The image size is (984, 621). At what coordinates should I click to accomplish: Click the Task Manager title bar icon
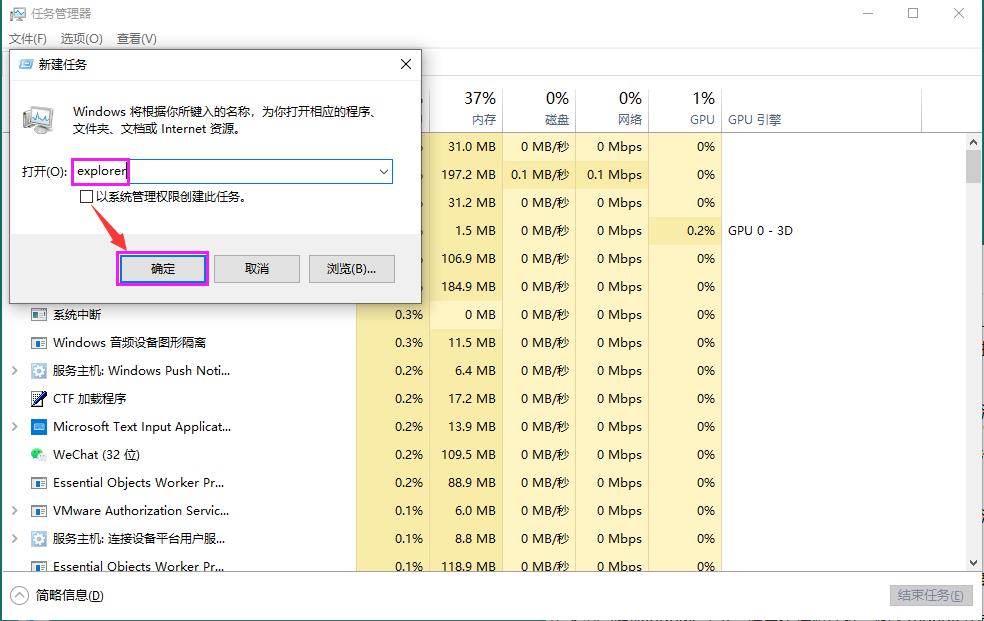18,14
